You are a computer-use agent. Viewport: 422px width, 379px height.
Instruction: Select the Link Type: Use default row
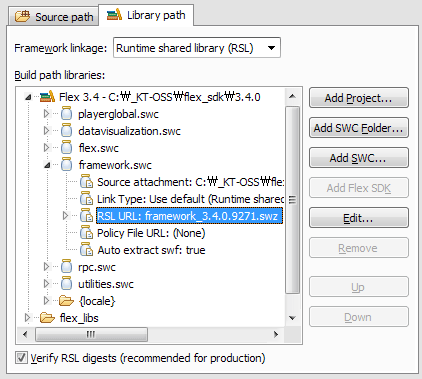(x=190, y=199)
